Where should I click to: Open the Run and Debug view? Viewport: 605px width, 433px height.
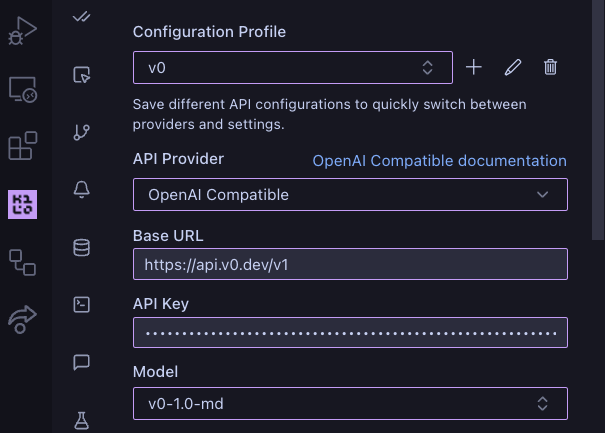coord(22,32)
